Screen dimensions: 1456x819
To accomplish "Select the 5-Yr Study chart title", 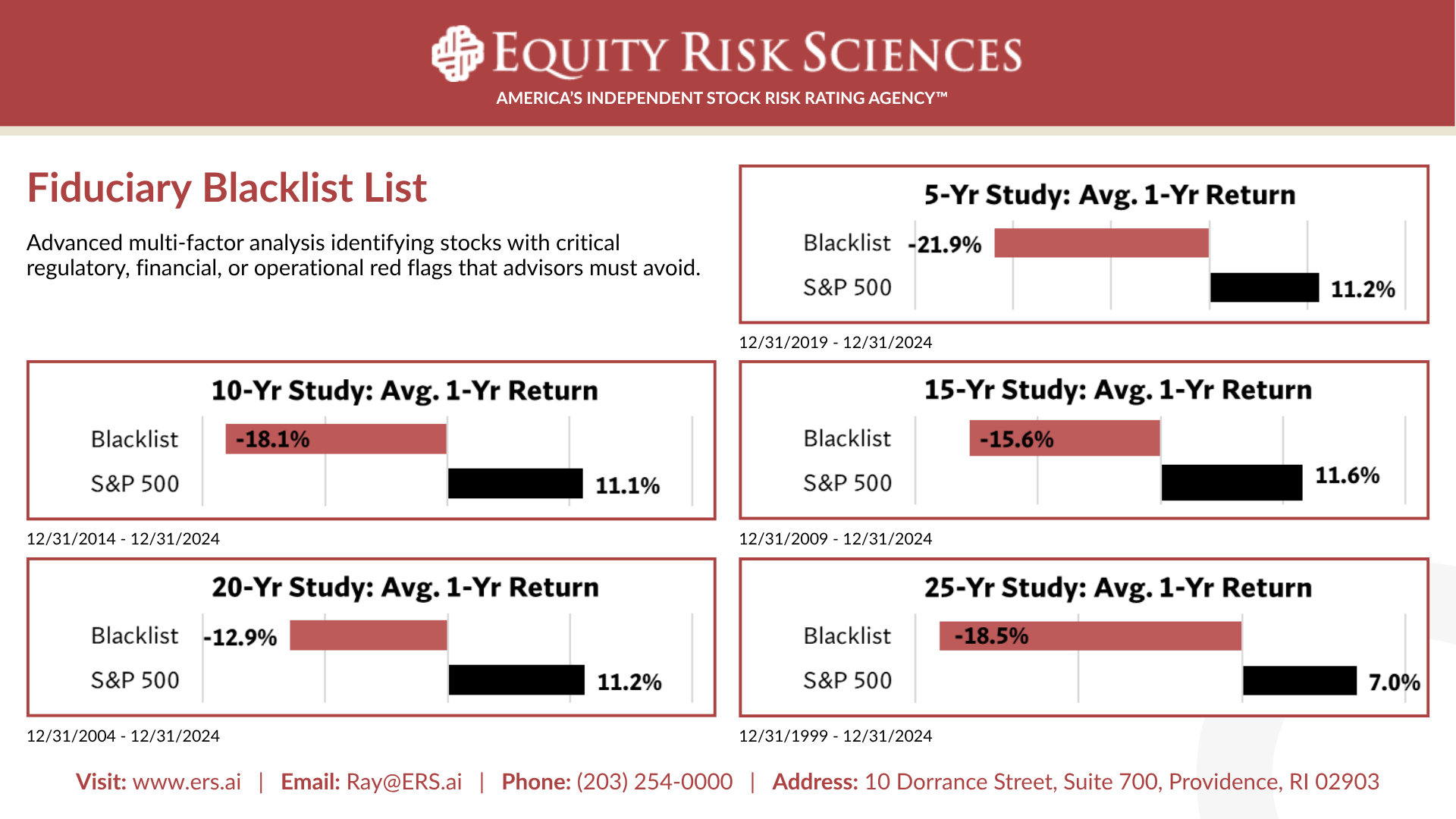I will click(x=1109, y=195).
